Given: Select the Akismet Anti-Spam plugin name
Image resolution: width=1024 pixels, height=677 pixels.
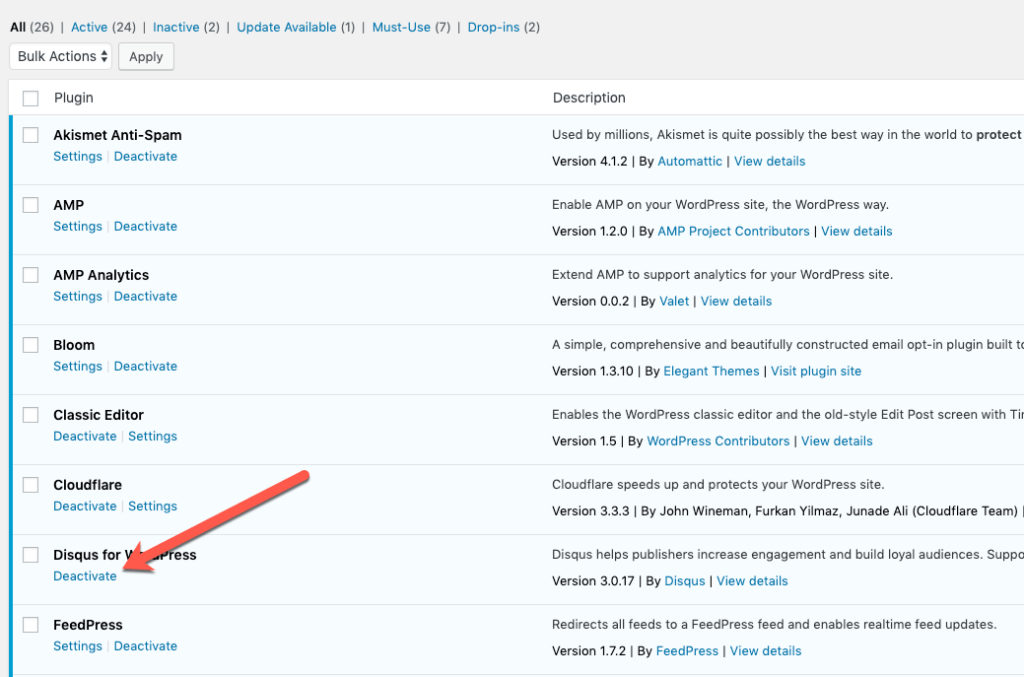Looking at the screenshot, I should click(118, 135).
